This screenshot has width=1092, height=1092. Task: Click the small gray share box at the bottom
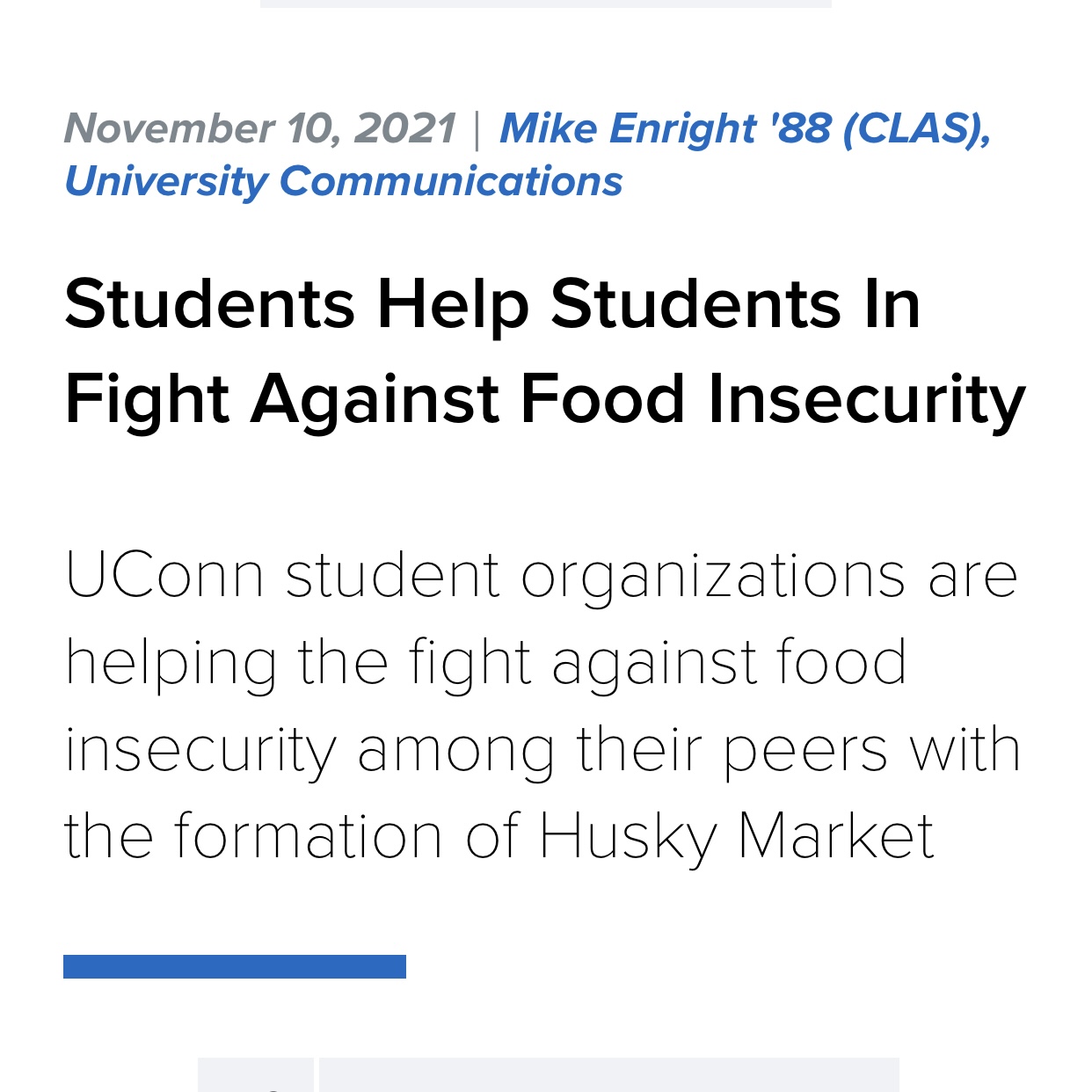coord(256,1074)
